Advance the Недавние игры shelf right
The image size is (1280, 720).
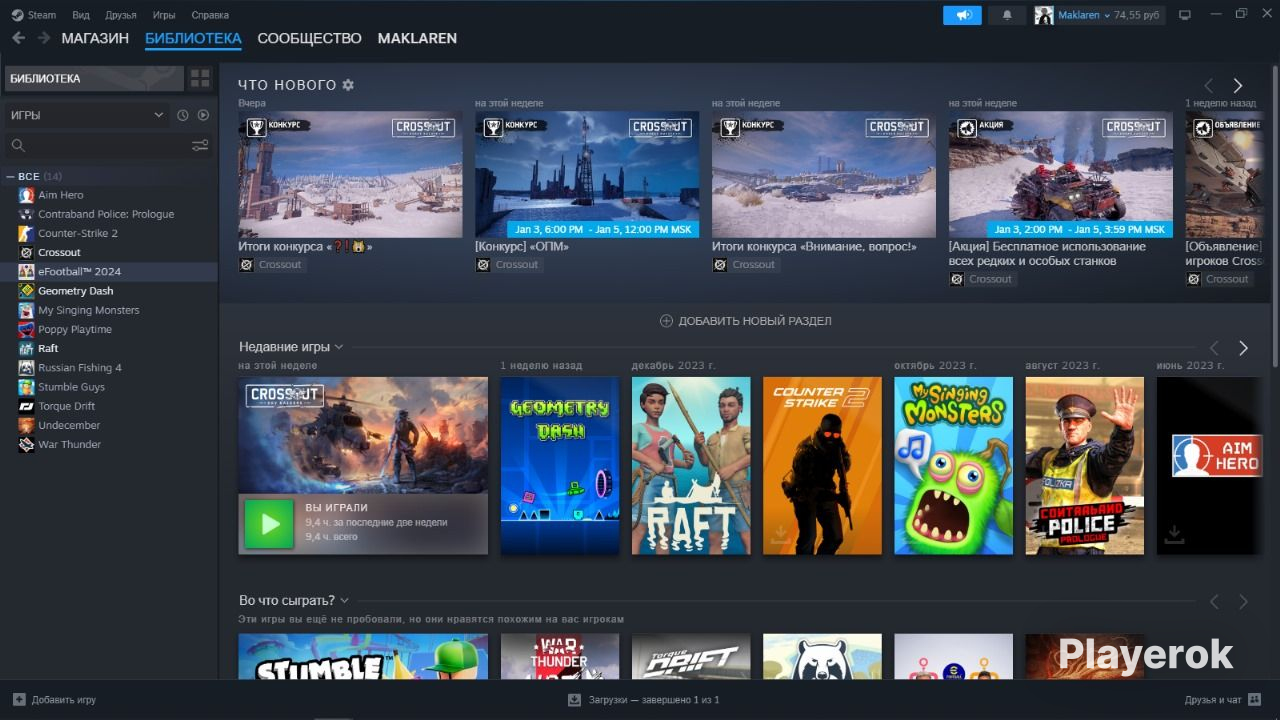(x=1243, y=348)
